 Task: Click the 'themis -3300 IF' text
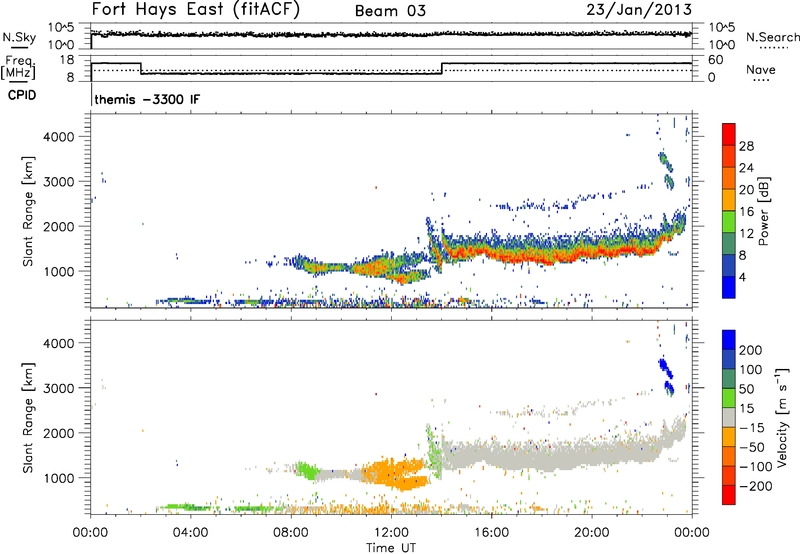(147, 99)
